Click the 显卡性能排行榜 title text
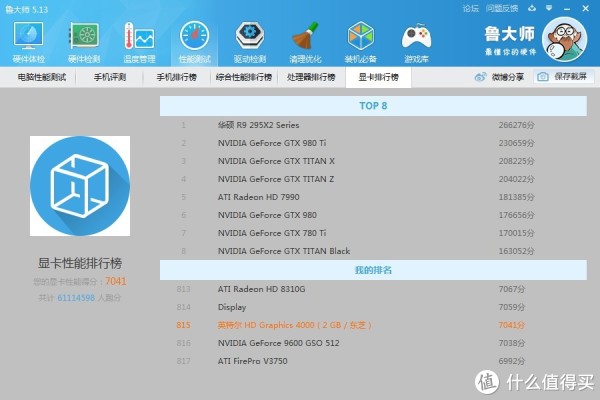The height and width of the screenshot is (400, 600). [80, 263]
